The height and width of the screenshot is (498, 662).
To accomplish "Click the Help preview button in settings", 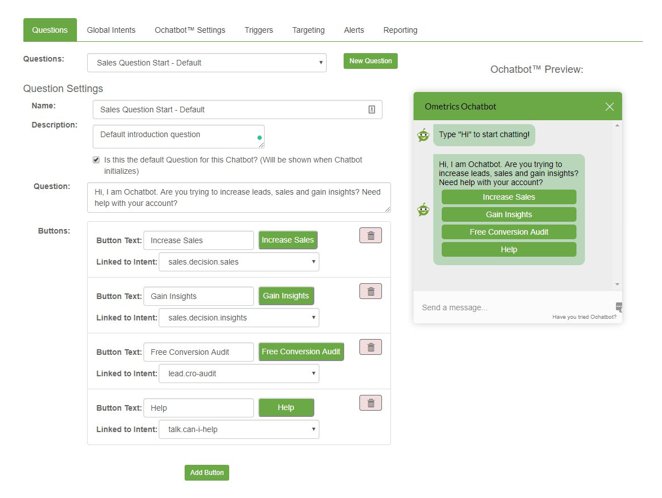I will pos(286,407).
